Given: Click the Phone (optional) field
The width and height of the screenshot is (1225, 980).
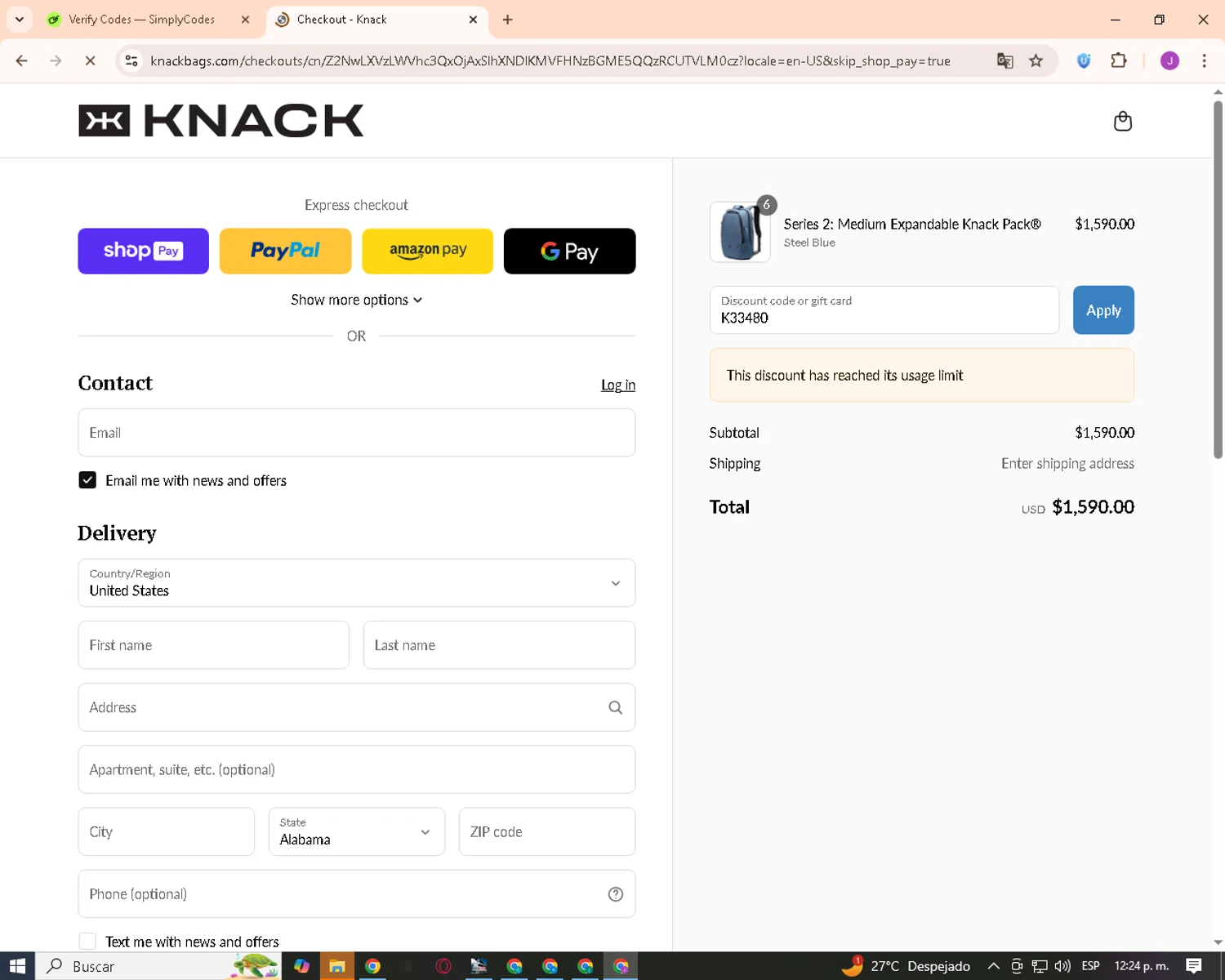Looking at the screenshot, I should pyautogui.click(x=356, y=894).
